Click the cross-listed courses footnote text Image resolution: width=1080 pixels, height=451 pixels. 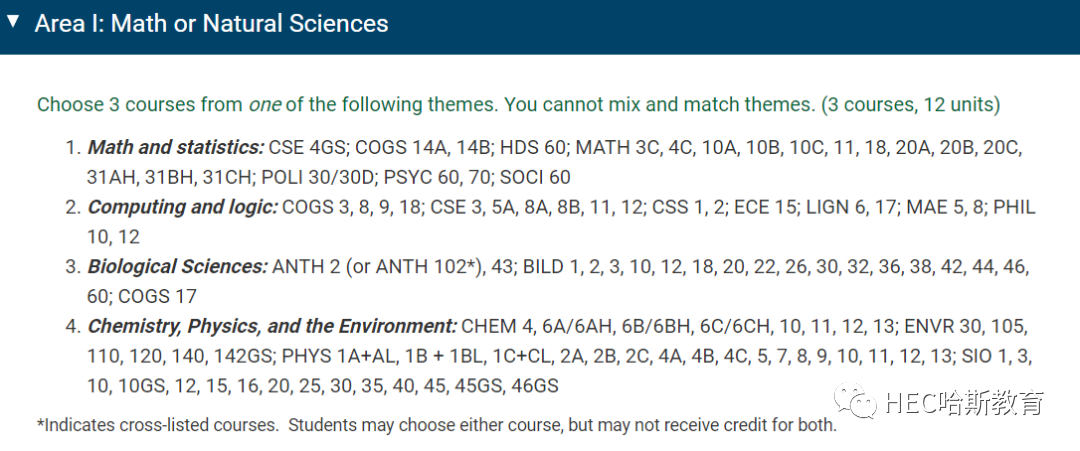point(437,425)
